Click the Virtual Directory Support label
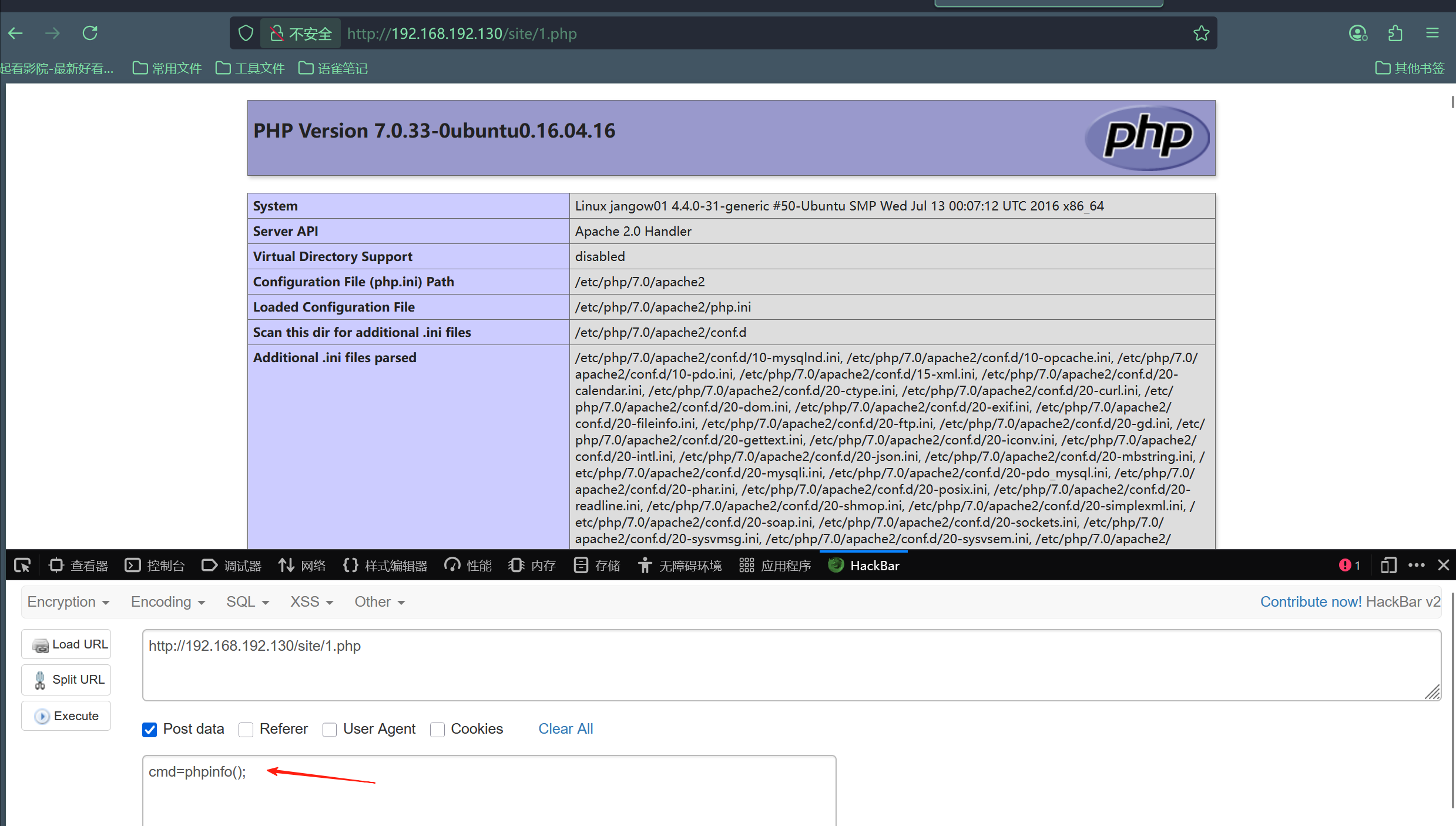This screenshot has width=1456, height=826. [x=333, y=256]
